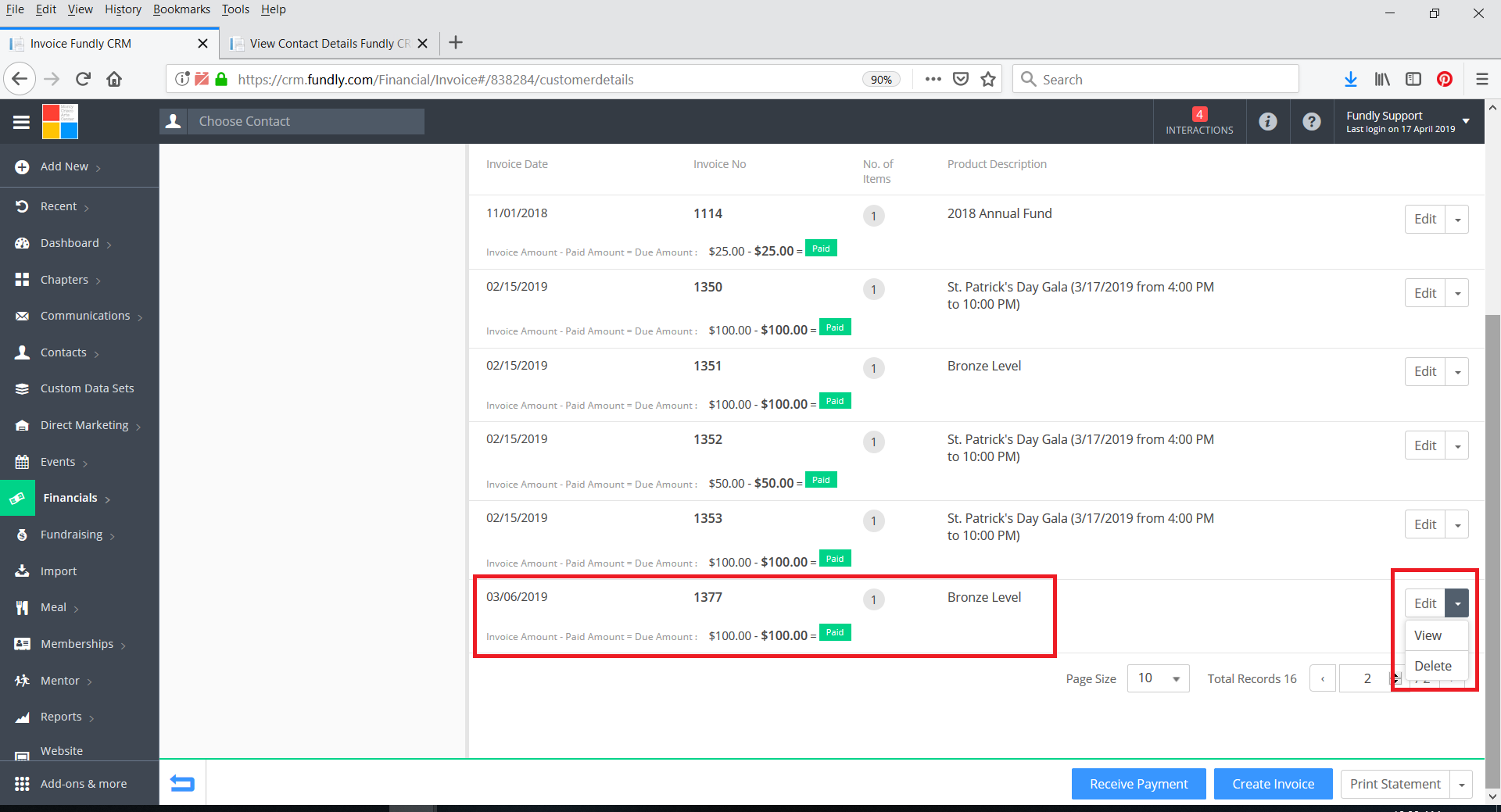Click Receive Payment button
The height and width of the screenshot is (812, 1501).
click(1138, 784)
